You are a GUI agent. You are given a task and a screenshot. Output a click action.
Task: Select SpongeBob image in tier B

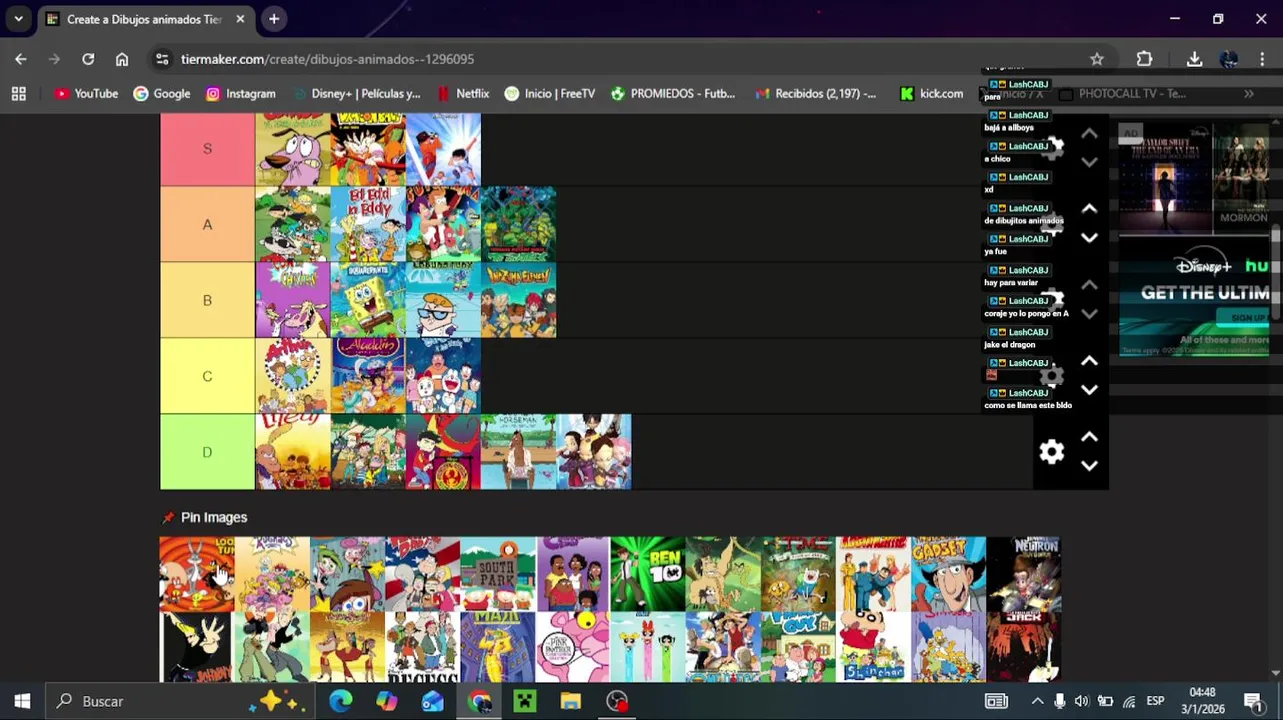pyautogui.click(x=368, y=300)
